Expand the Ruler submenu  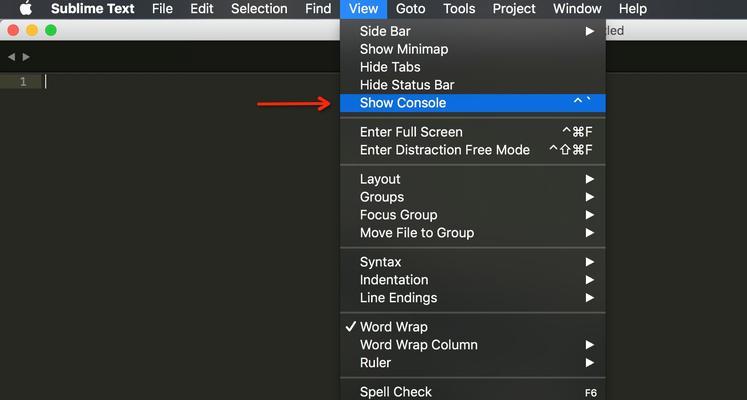473,363
